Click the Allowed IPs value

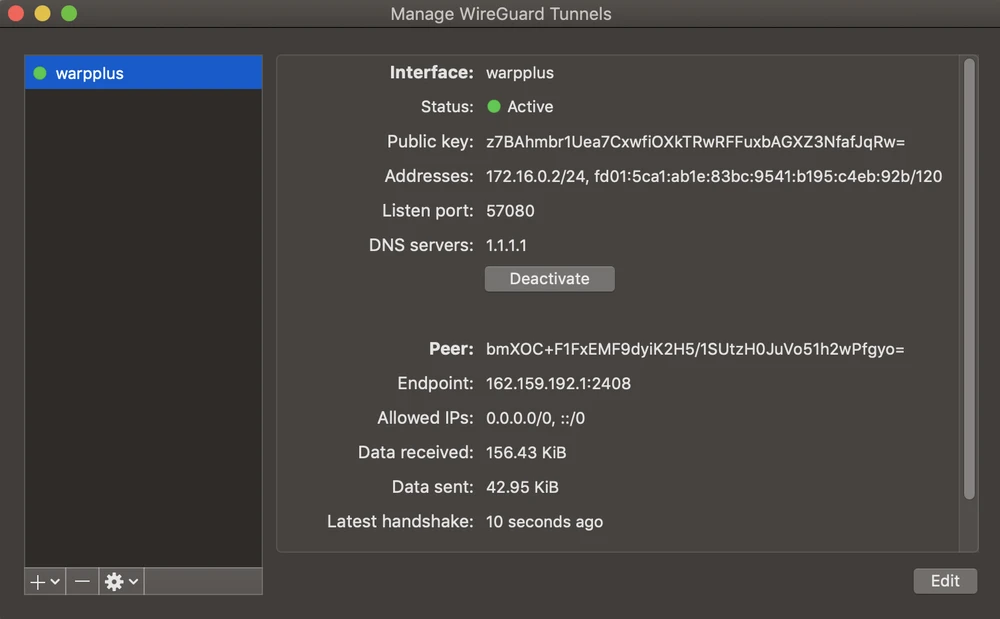(x=535, y=418)
